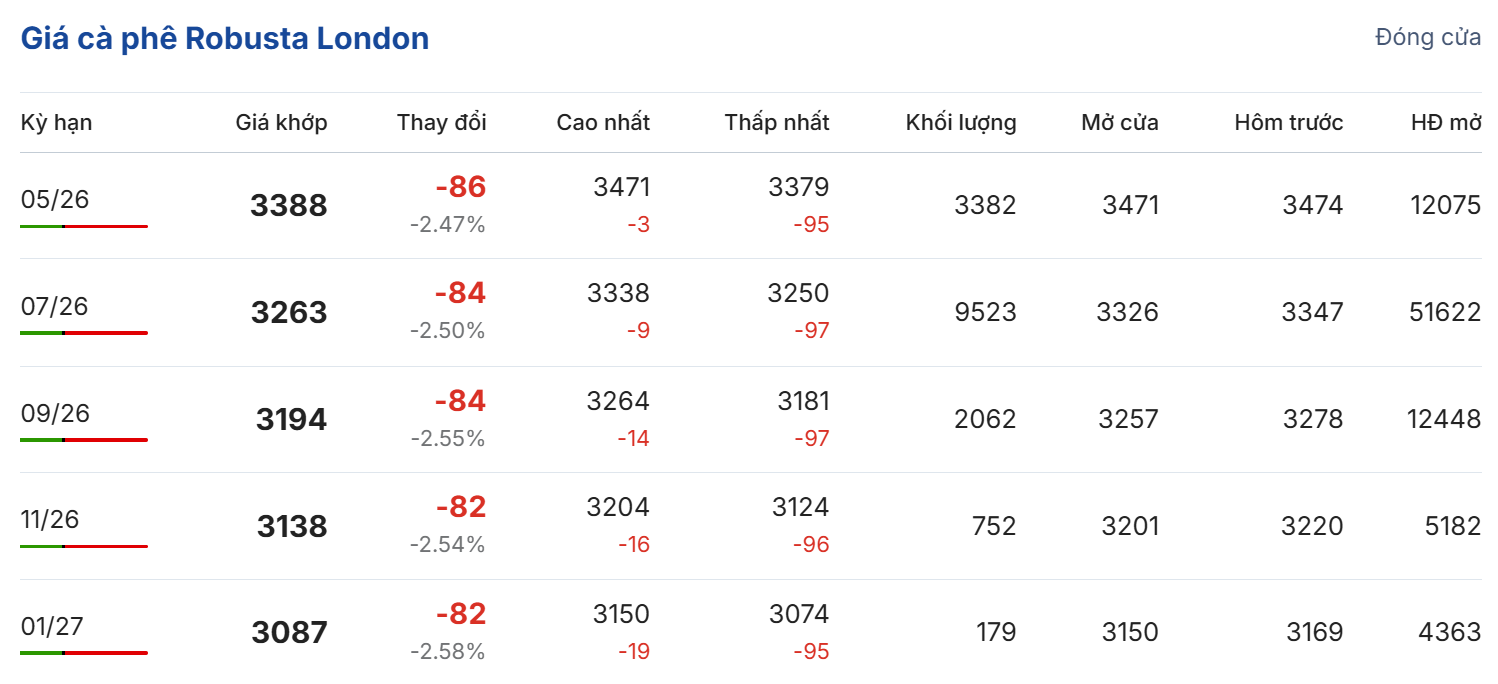Click the price range bar under 05/26
Viewport: 1498px width, 684px height.
tap(84, 227)
